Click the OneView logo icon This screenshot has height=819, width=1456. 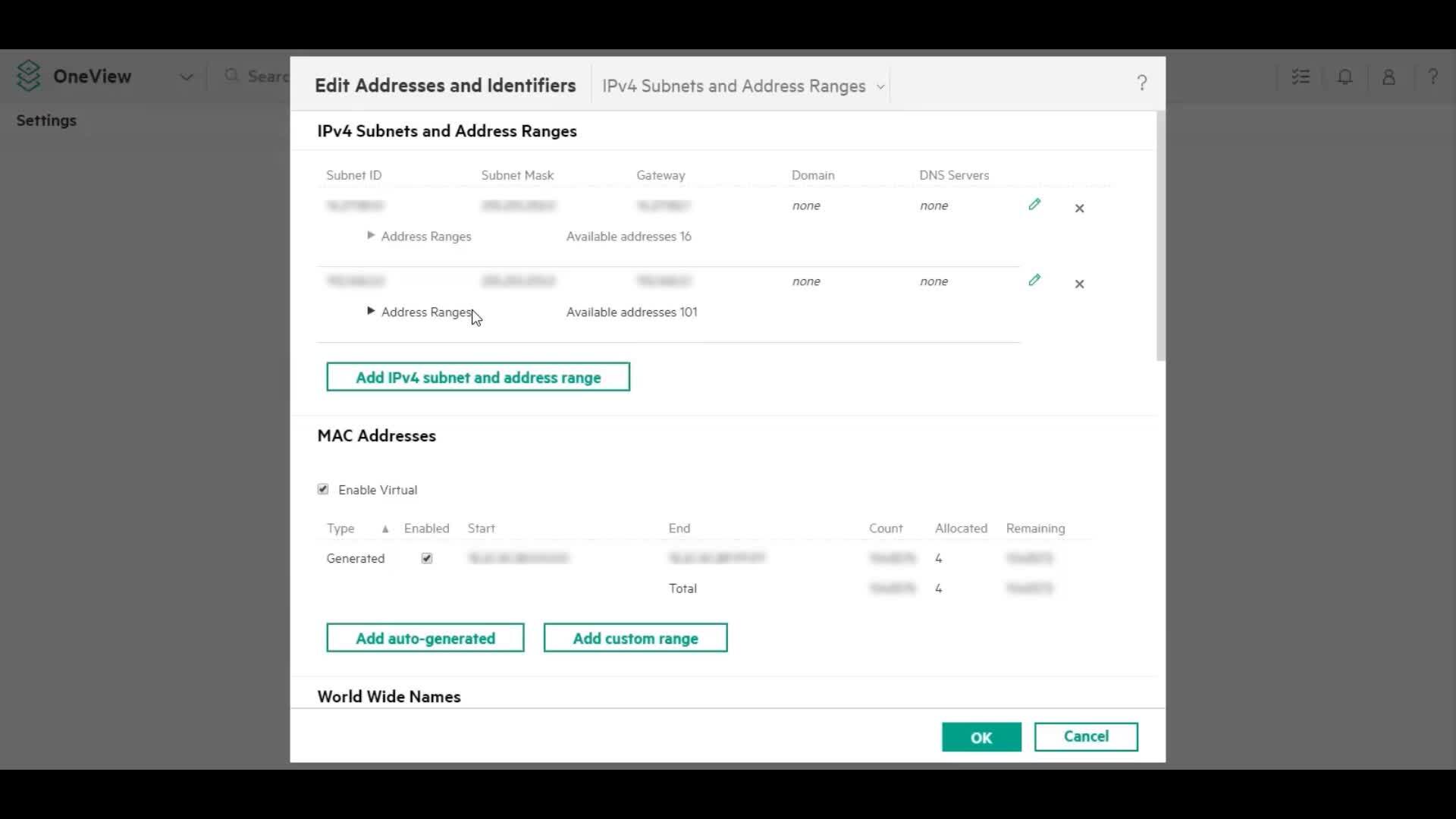(28, 76)
